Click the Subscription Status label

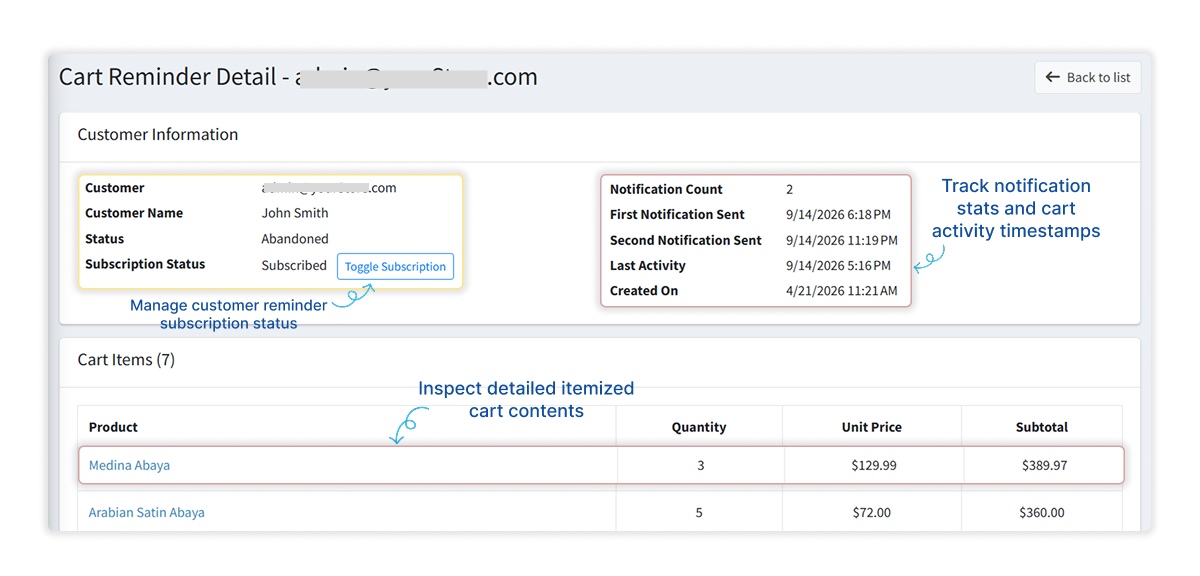click(145, 264)
